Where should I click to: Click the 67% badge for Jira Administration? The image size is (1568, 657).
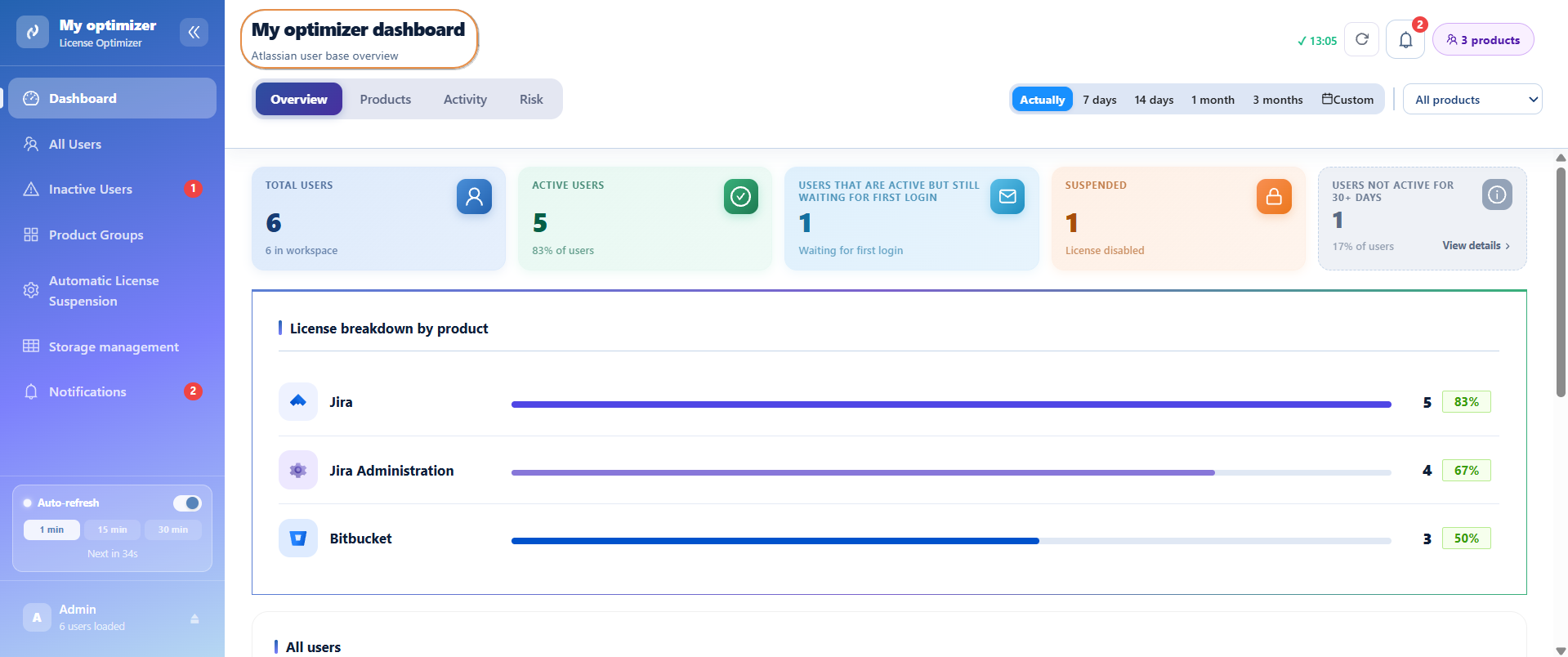pos(1467,470)
